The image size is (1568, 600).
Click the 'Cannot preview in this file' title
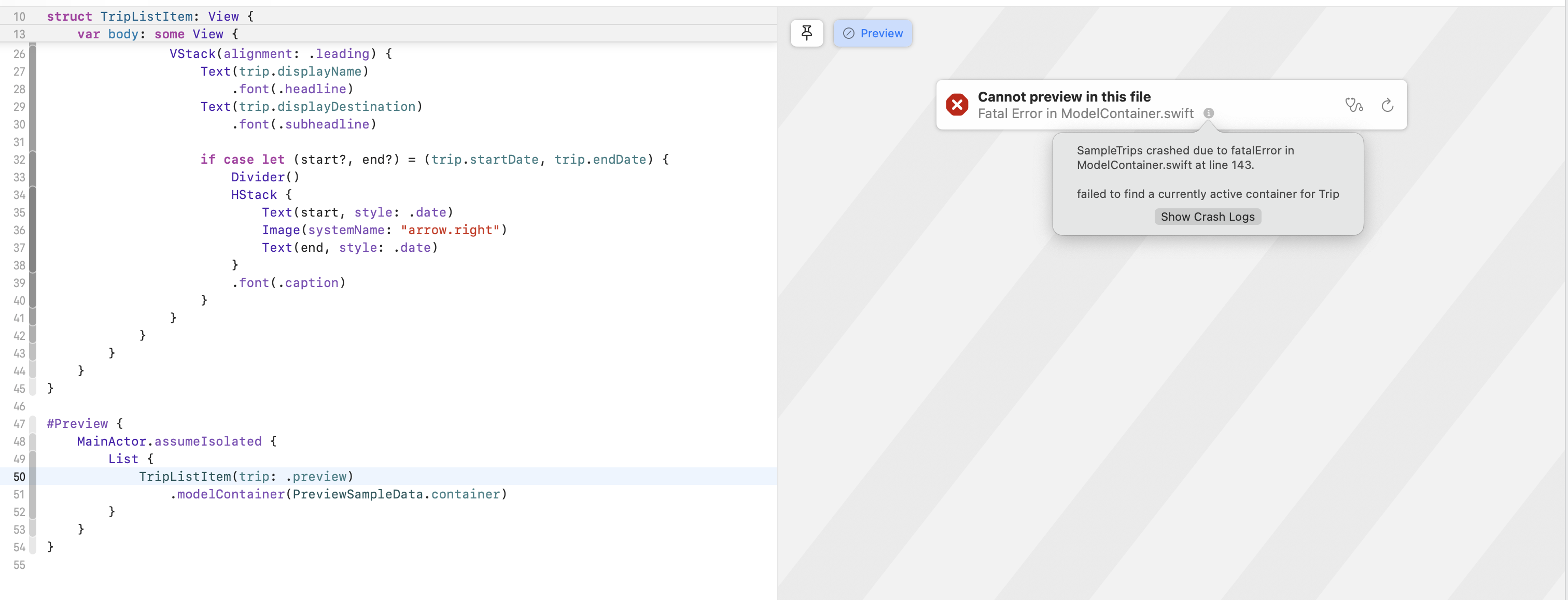1063,96
